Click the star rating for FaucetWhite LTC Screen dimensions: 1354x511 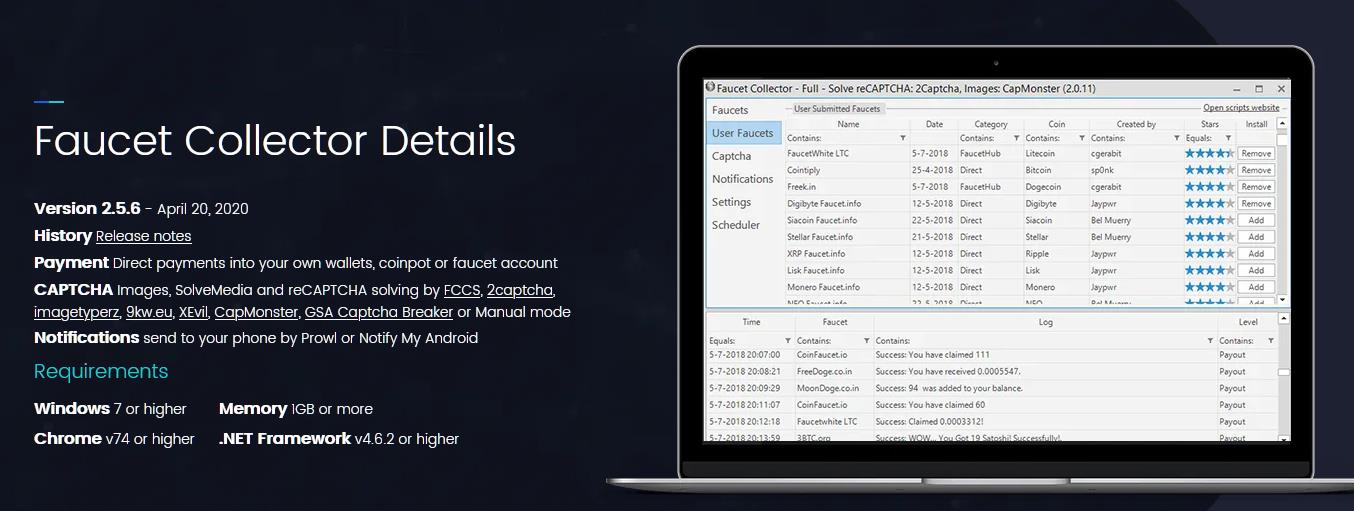click(x=1209, y=154)
